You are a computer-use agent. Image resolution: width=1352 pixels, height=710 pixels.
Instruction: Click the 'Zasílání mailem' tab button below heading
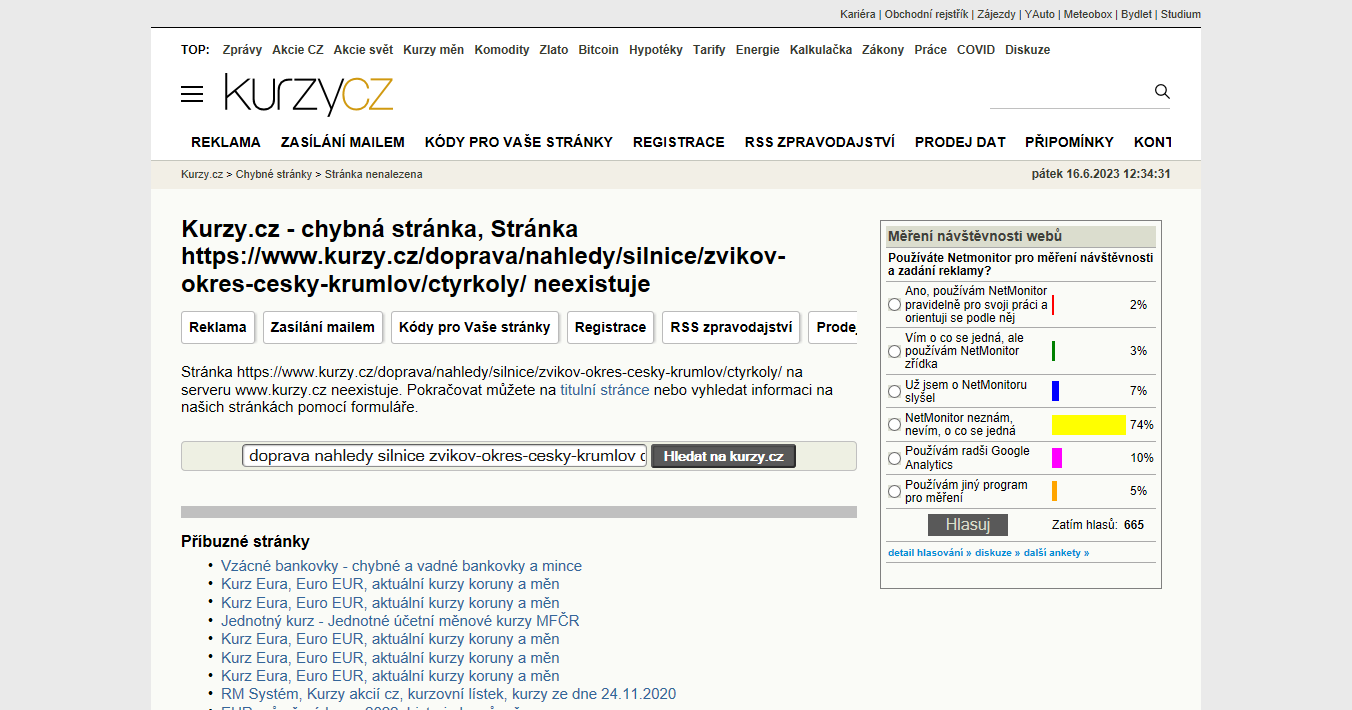(323, 327)
